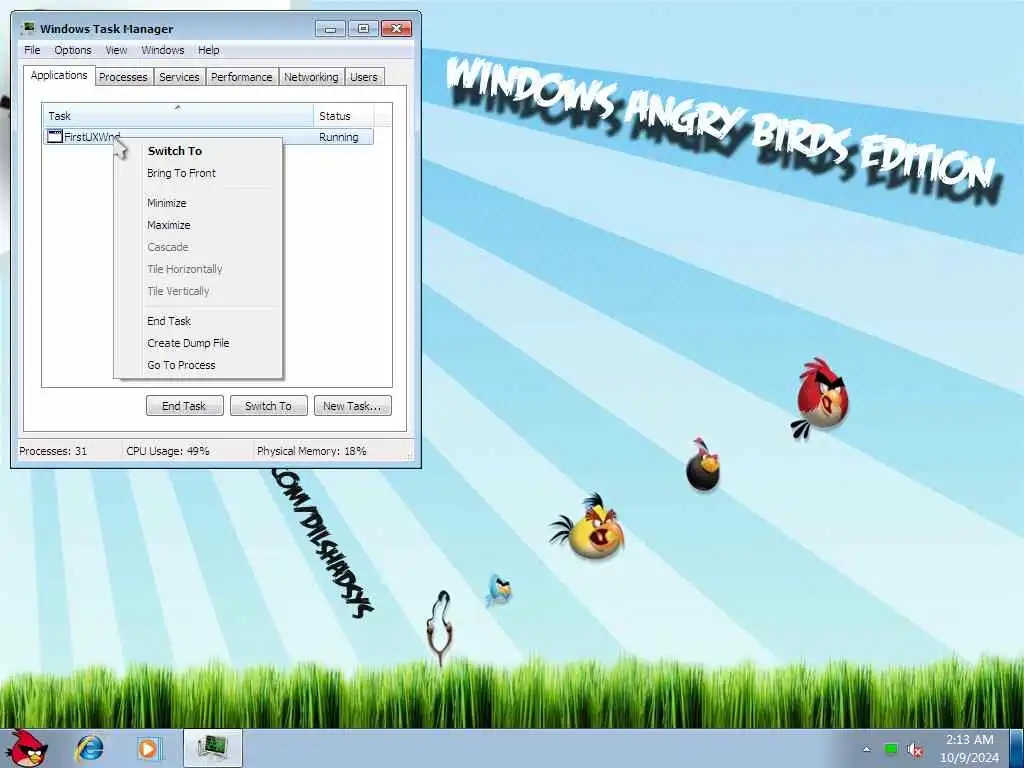
Task: Minimize the Task Manager window
Action: (x=330, y=29)
